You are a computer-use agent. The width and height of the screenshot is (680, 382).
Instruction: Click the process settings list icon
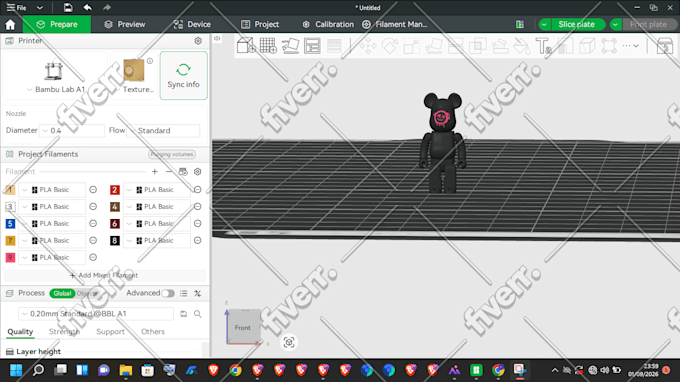(184, 294)
